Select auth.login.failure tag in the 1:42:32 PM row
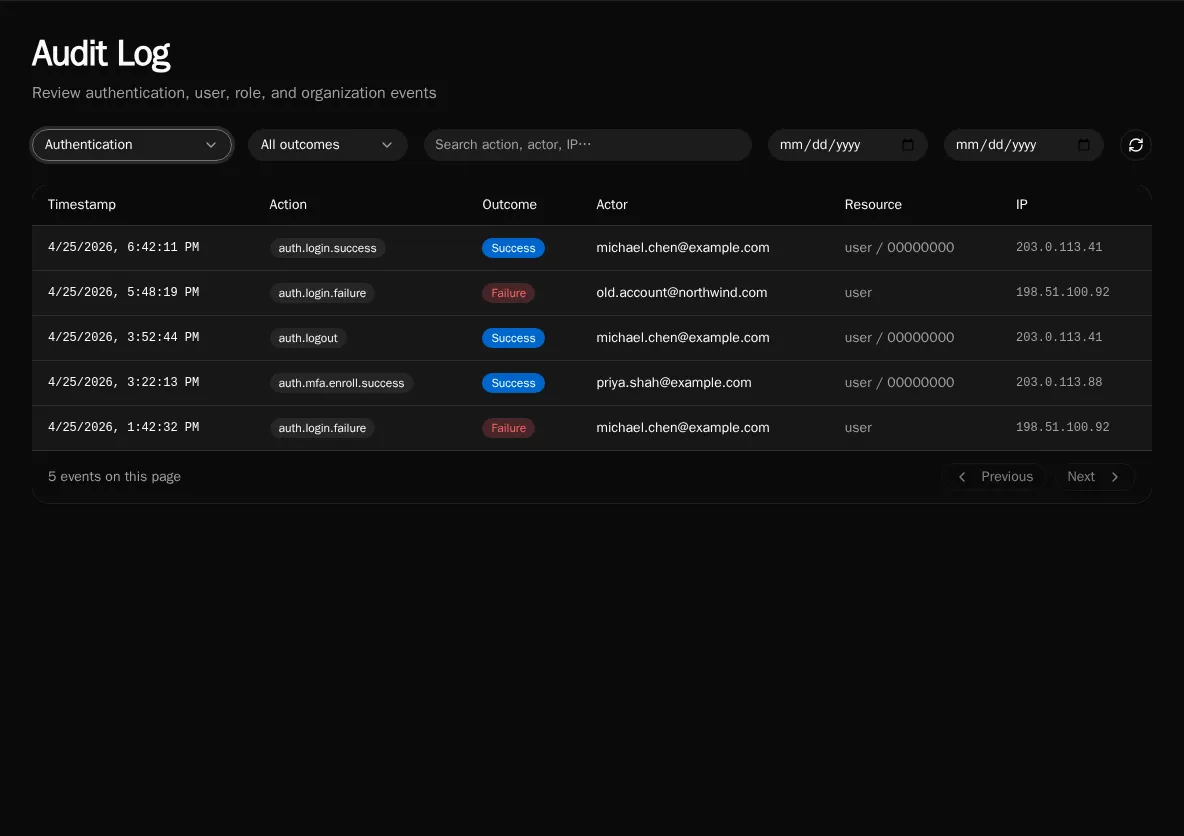The image size is (1184, 836). click(322, 428)
